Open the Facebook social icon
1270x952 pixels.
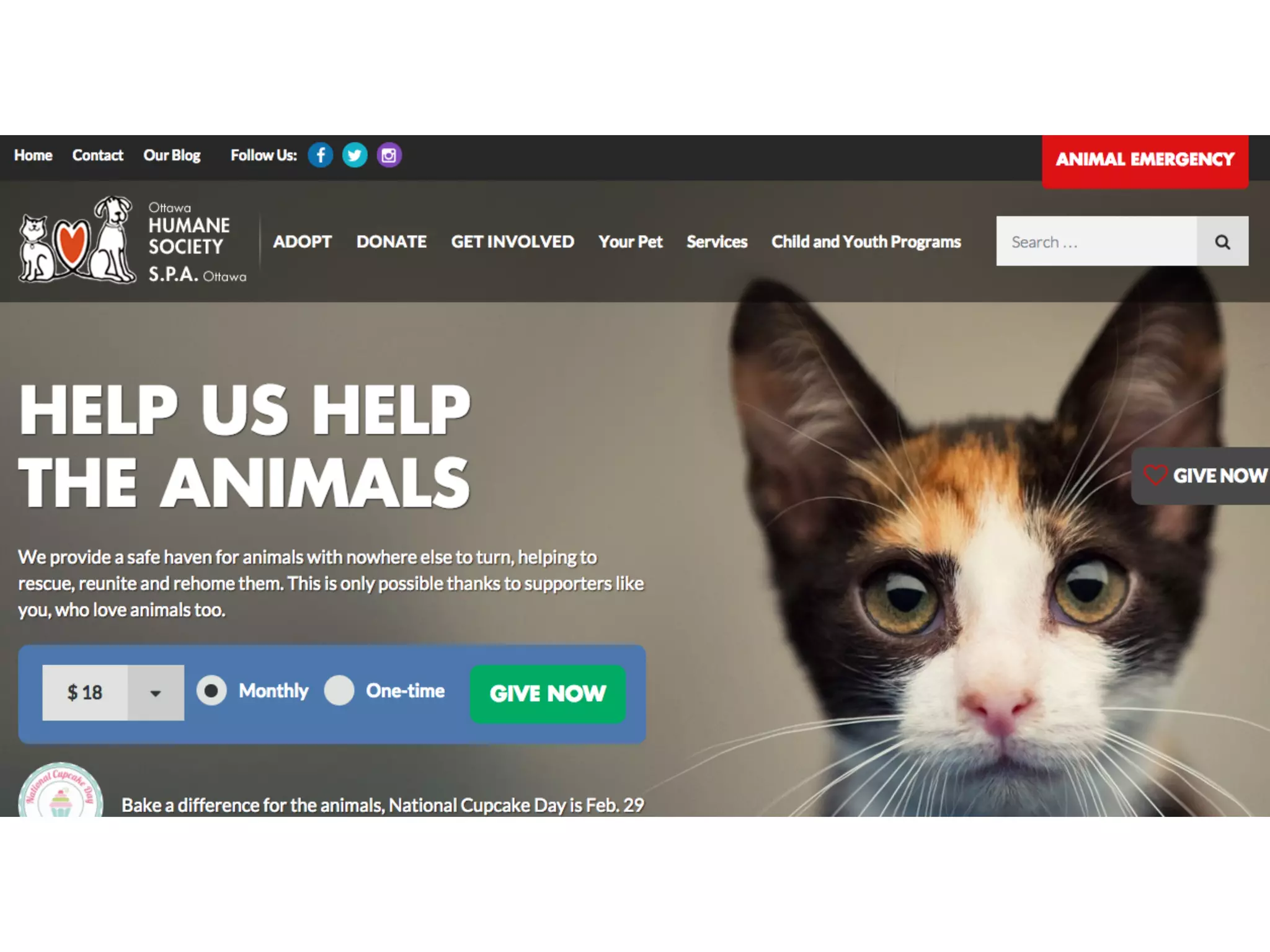321,155
